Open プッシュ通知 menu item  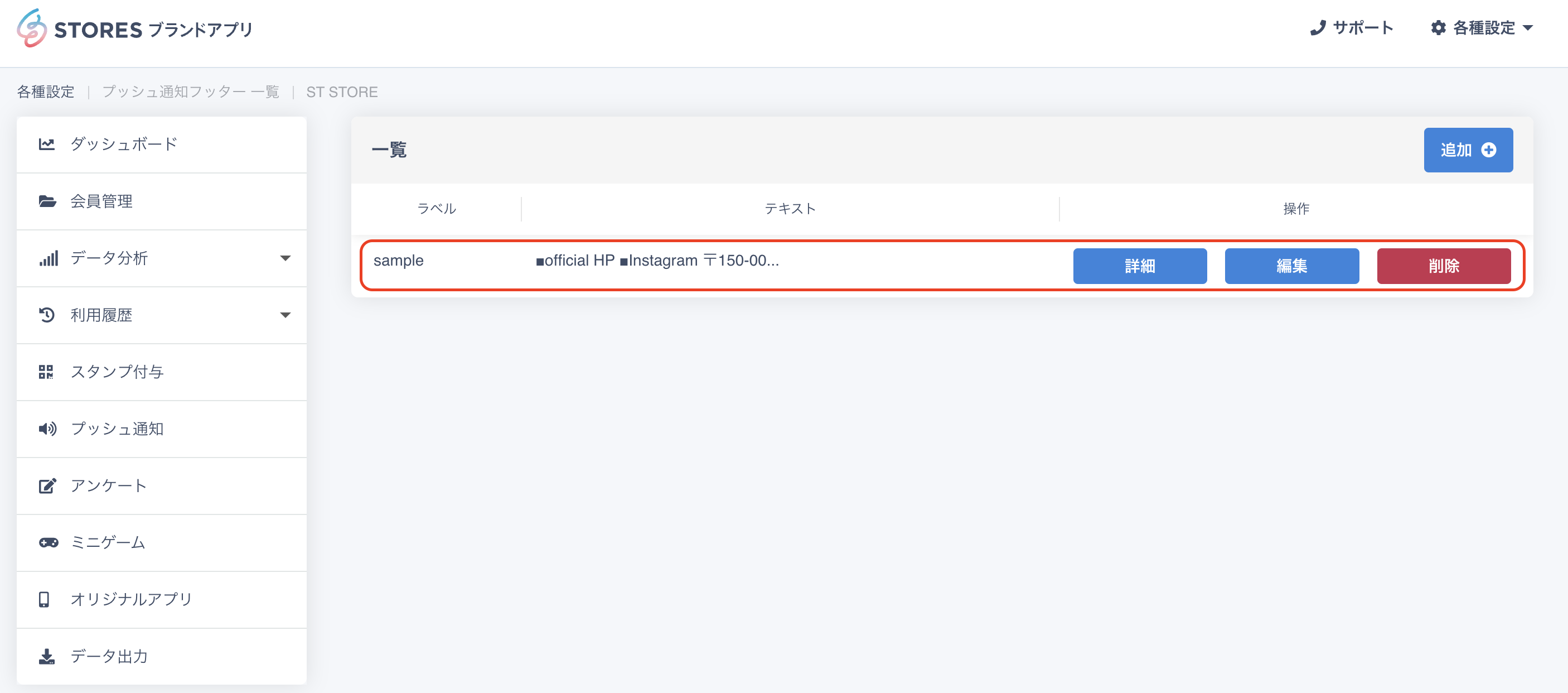pyautogui.click(x=162, y=429)
